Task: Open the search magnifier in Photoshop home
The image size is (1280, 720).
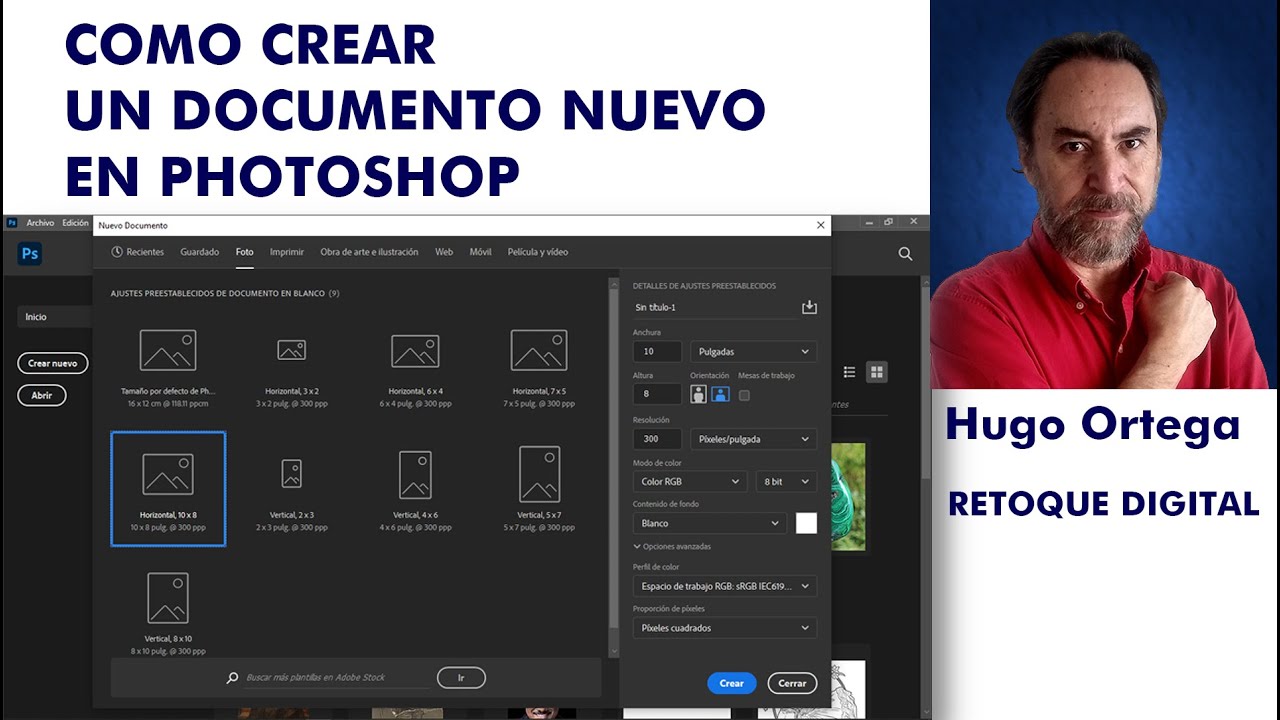Action: [x=905, y=254]
